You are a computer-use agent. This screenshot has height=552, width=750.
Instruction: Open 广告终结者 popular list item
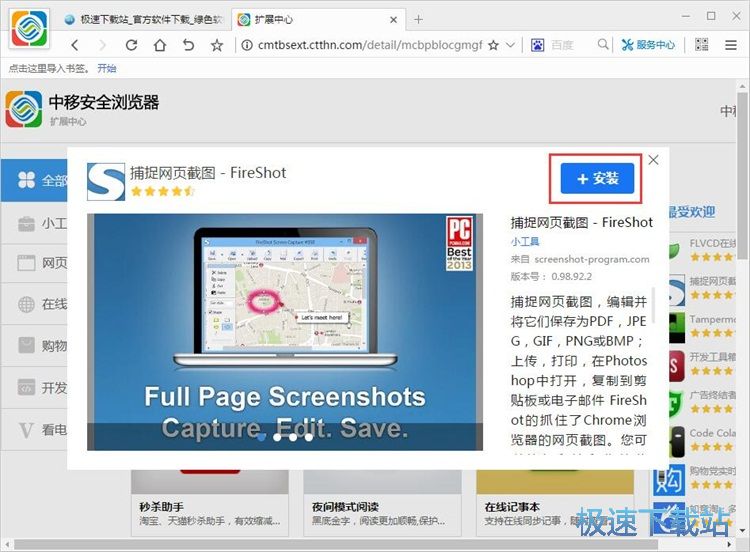tap(702, 403)
